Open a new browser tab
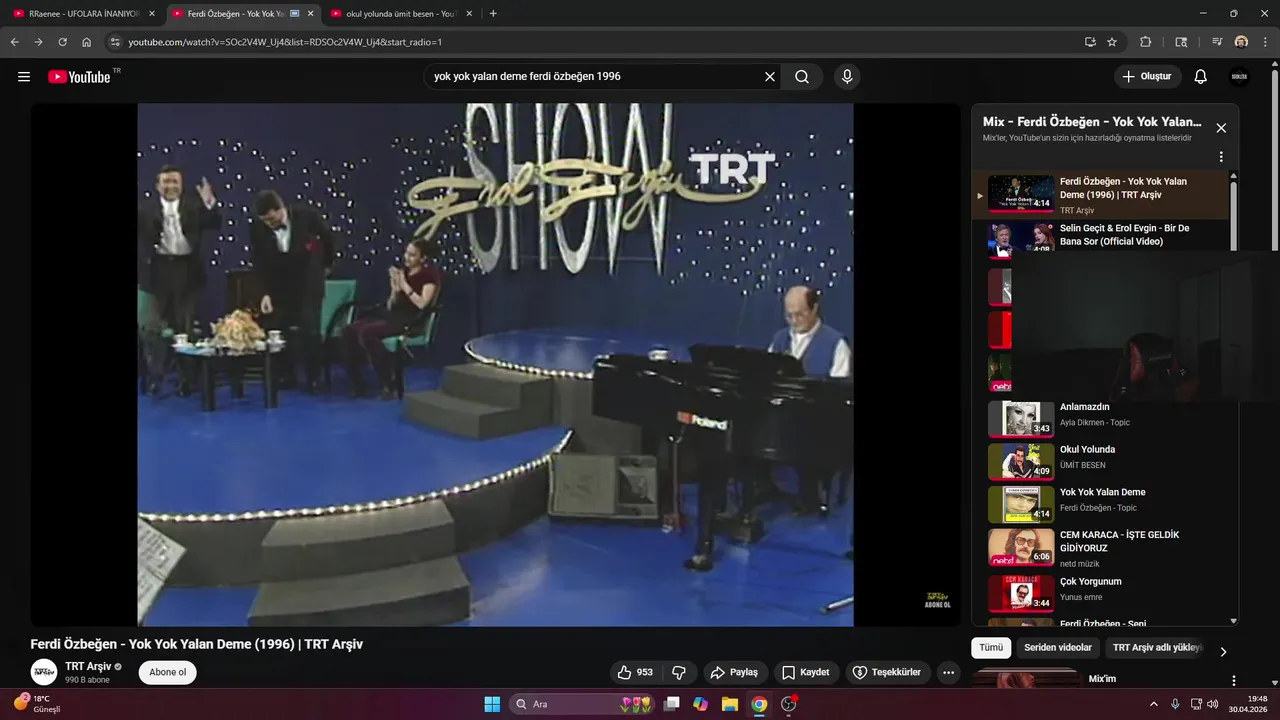The image size is (1280, 720). [x=493, y=14]
